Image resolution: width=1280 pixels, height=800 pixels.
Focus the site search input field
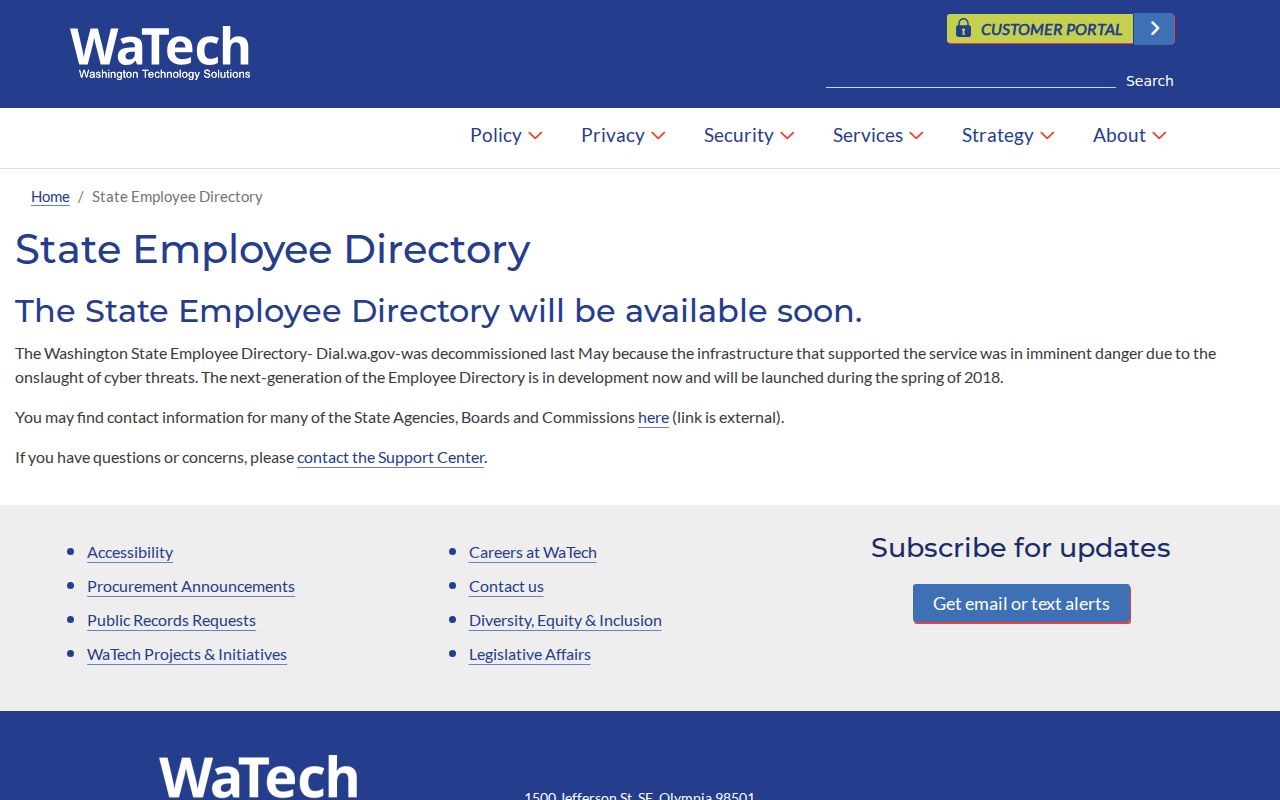point(970,80)
